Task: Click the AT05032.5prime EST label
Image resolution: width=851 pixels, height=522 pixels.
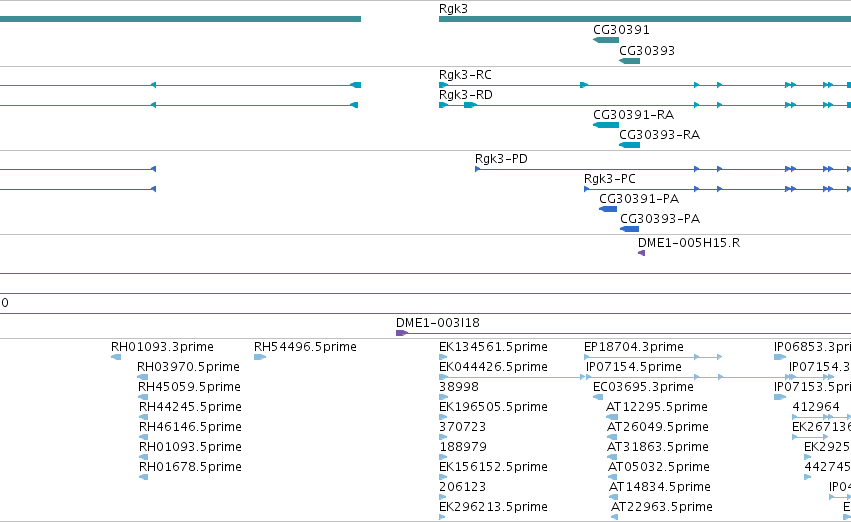Action: tap(659, 467)
